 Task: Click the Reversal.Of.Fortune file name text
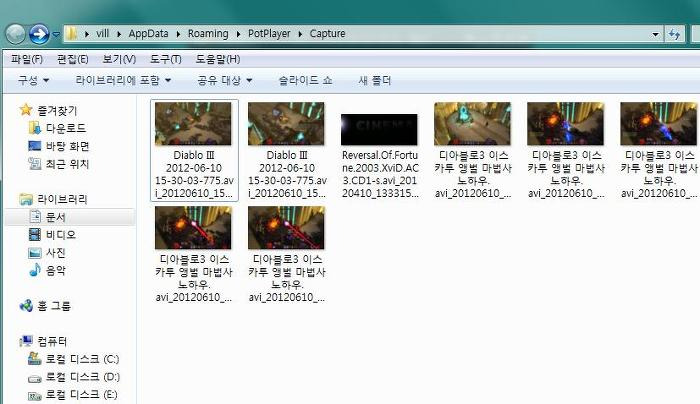tap(380, 174)
